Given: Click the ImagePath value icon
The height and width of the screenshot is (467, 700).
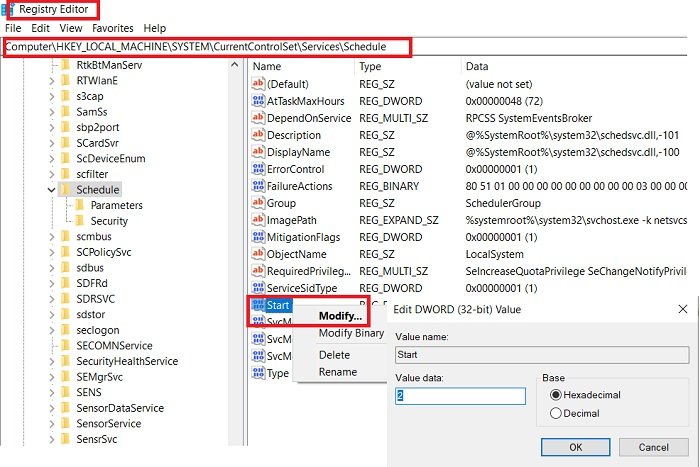Looking at the screenshot, I should coord(258,220).
